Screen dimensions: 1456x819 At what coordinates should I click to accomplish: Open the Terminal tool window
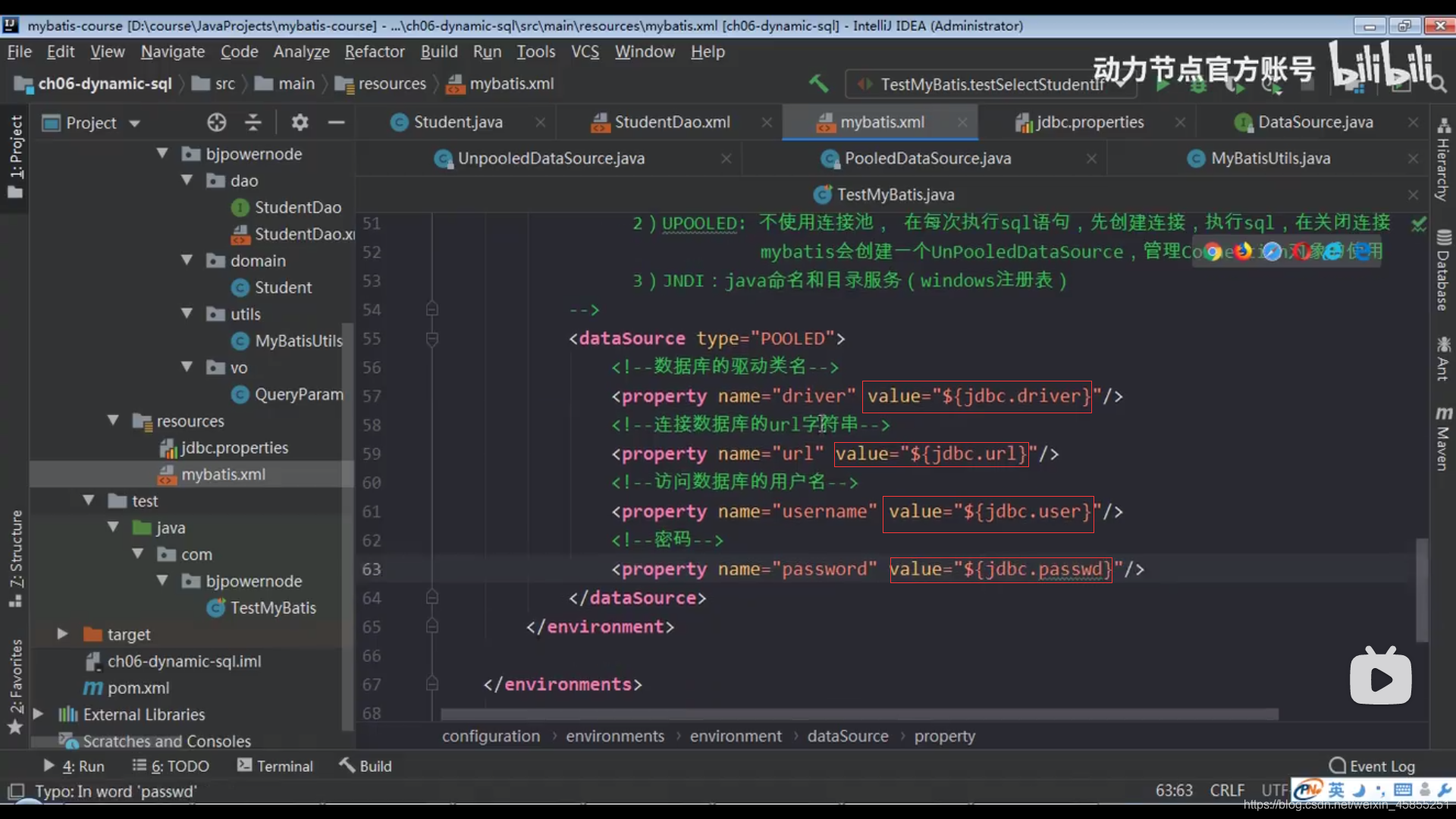click(x=275, y=766)
